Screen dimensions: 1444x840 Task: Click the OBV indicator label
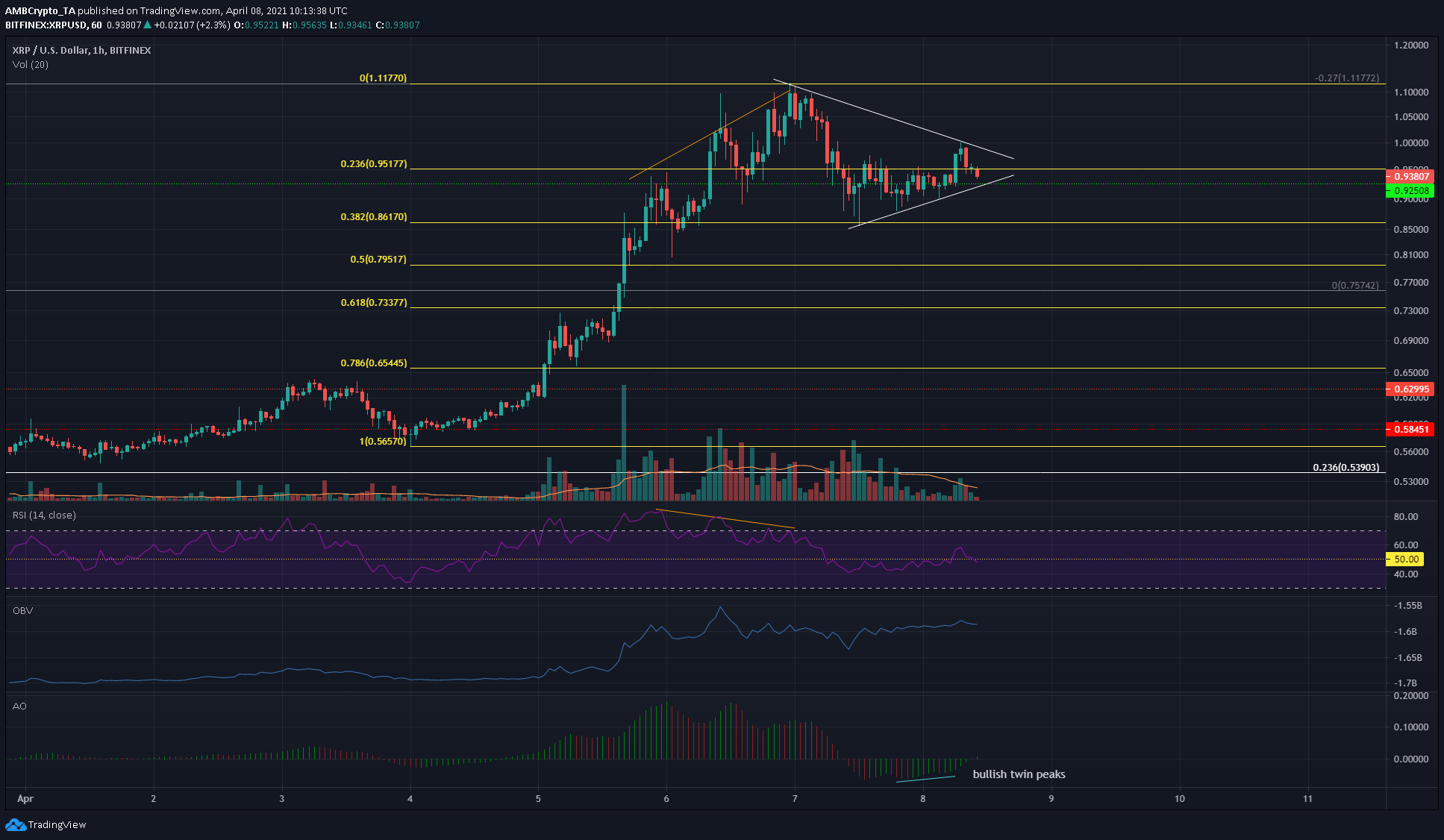click(x=22, y=610)
